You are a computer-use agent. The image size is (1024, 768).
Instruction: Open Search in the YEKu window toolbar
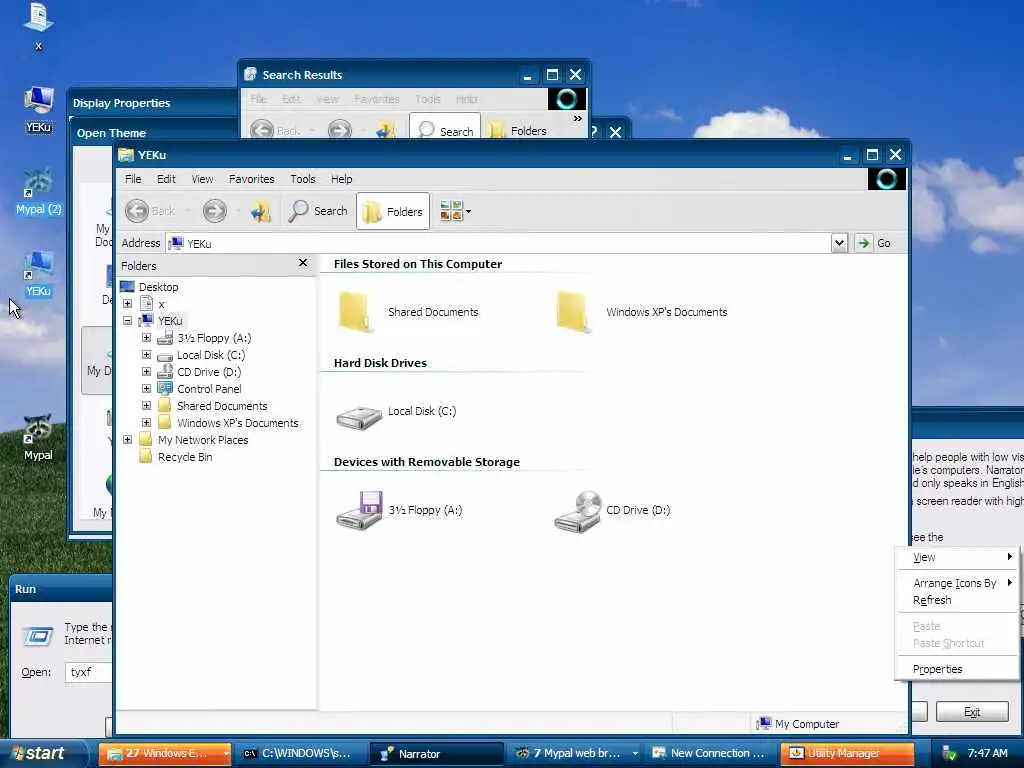click(x=318, y=211)
